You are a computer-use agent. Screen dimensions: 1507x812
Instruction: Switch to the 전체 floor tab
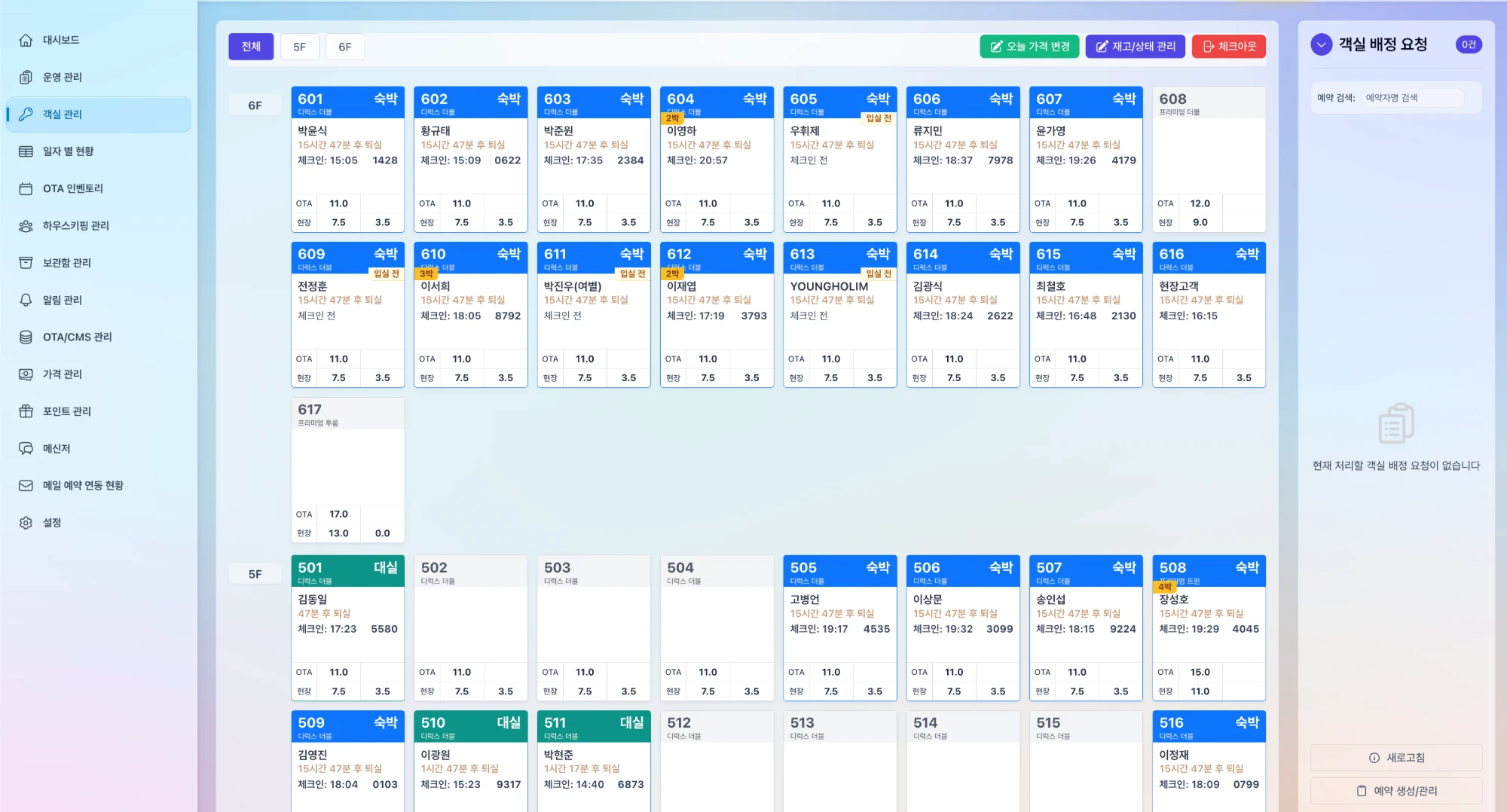(251, 47)
